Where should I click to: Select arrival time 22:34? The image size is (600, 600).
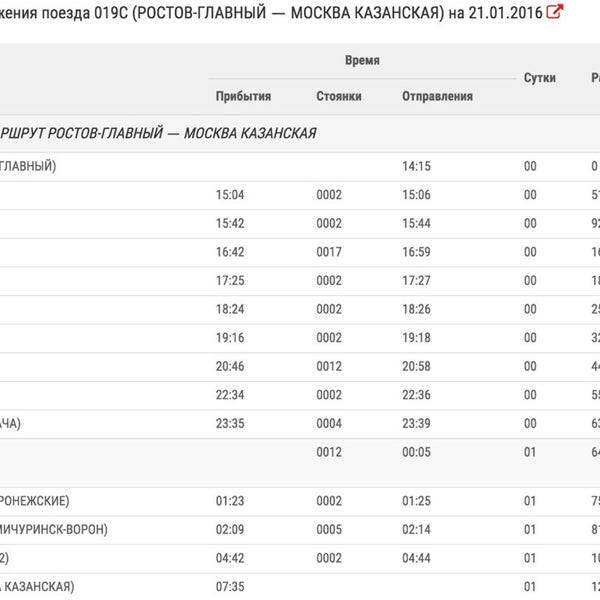(x=230, y=395)
